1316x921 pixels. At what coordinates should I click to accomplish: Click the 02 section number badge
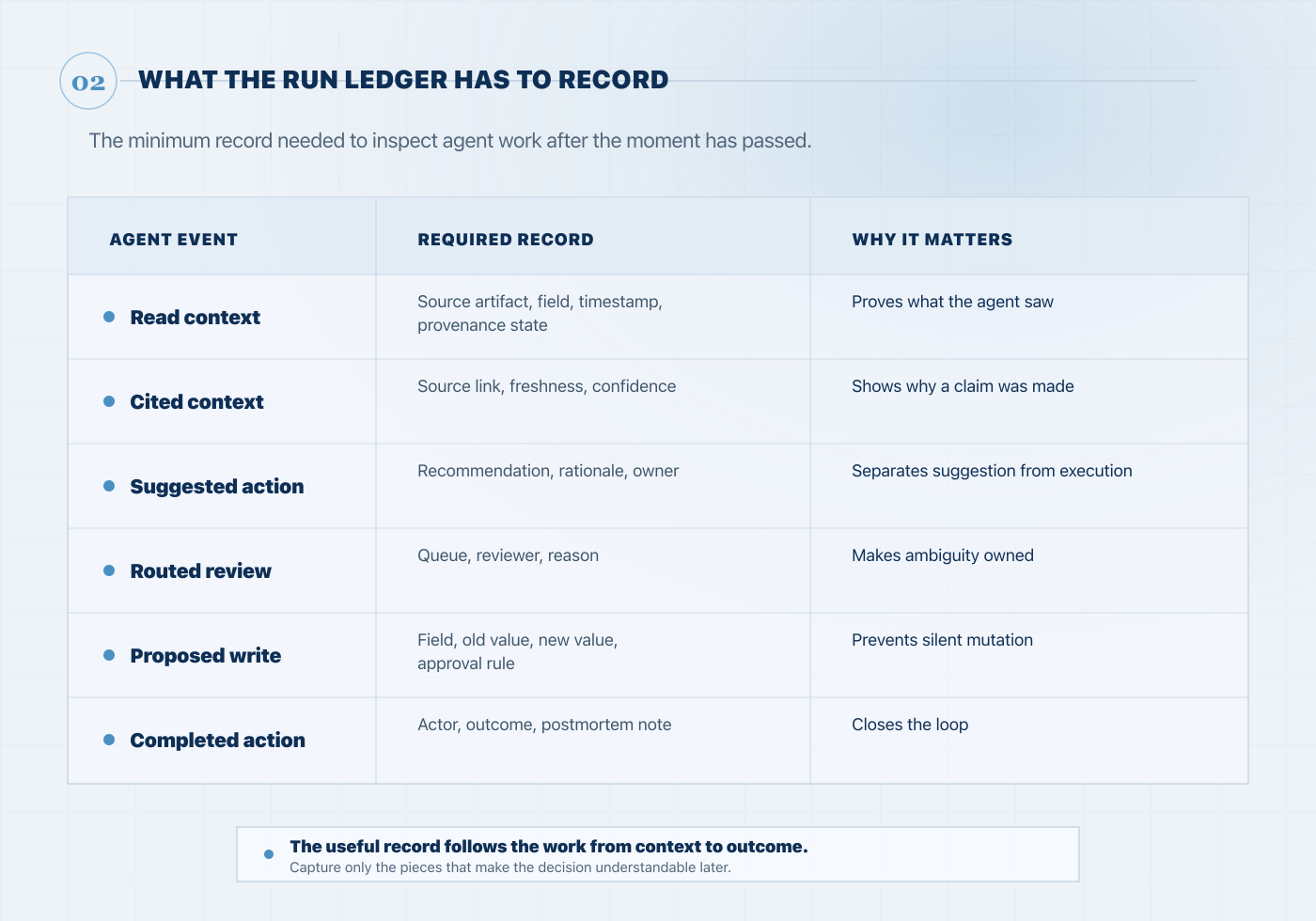pyautogui.click(x=88, y=81)
